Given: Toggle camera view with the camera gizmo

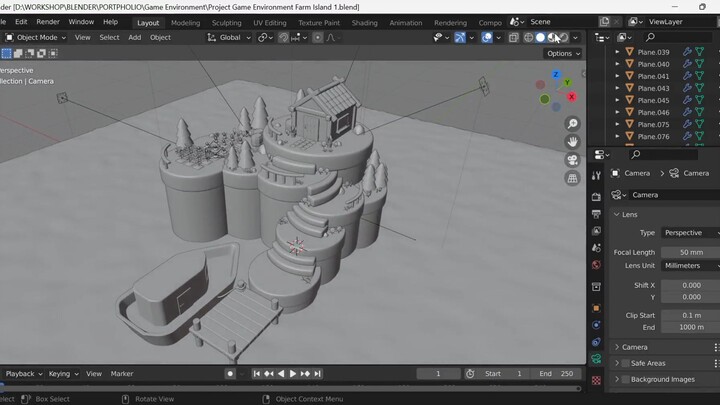Looking at the screenshot, I should [x=573, y=160].
